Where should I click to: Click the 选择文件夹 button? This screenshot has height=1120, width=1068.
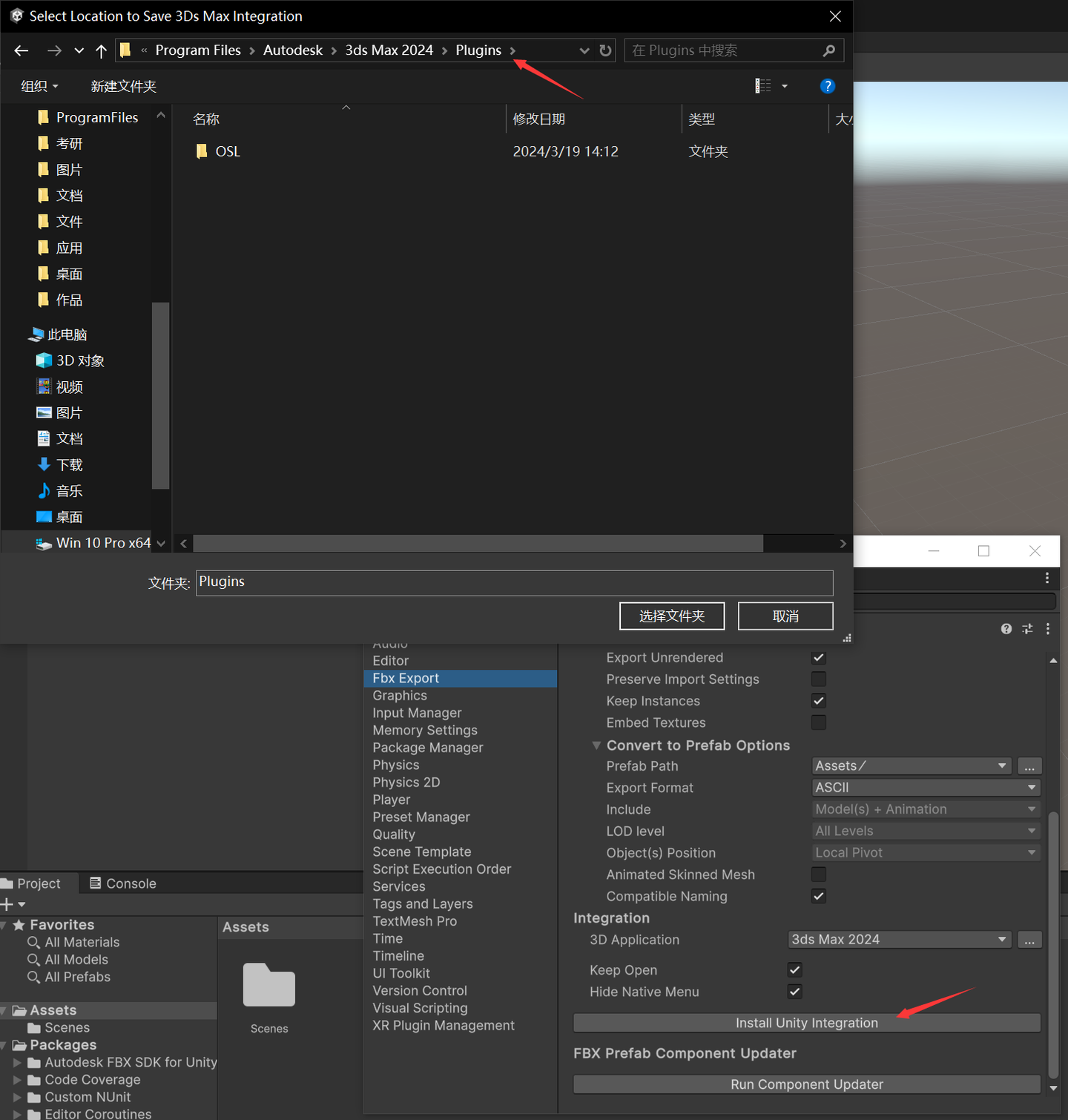[x=672, y=616]
